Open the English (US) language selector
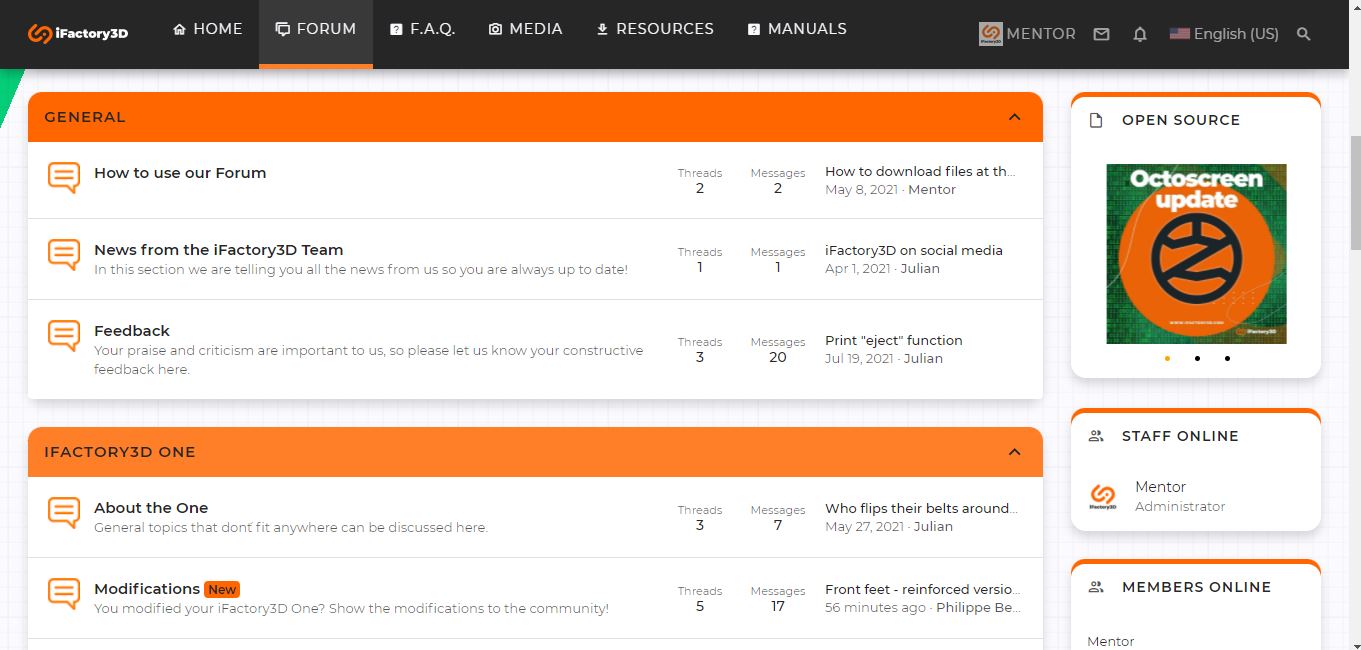This screenshot has width=1361, height=650. (x=1224, y=34)
